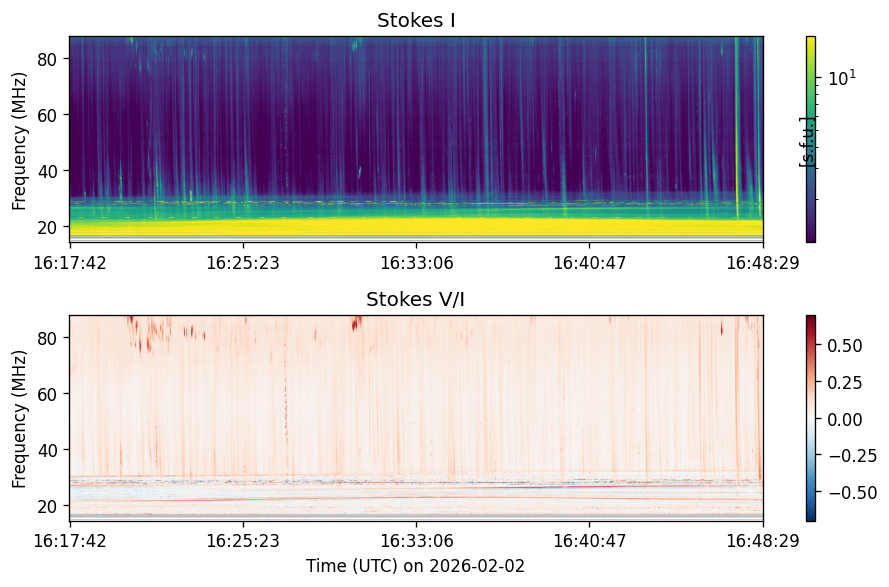
Task: Click the 0.50 colorbar tick label
Action: (845, 345)
